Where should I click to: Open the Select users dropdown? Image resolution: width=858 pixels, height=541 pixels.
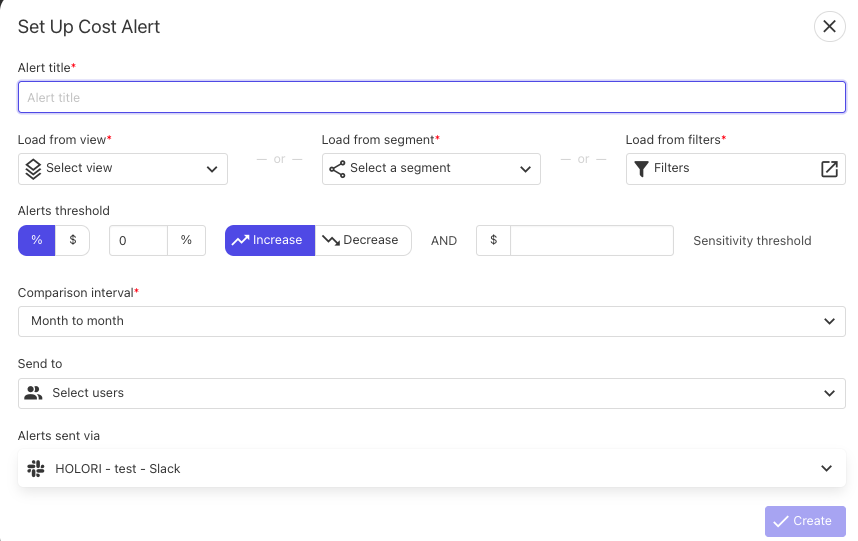tap(432, 393)
